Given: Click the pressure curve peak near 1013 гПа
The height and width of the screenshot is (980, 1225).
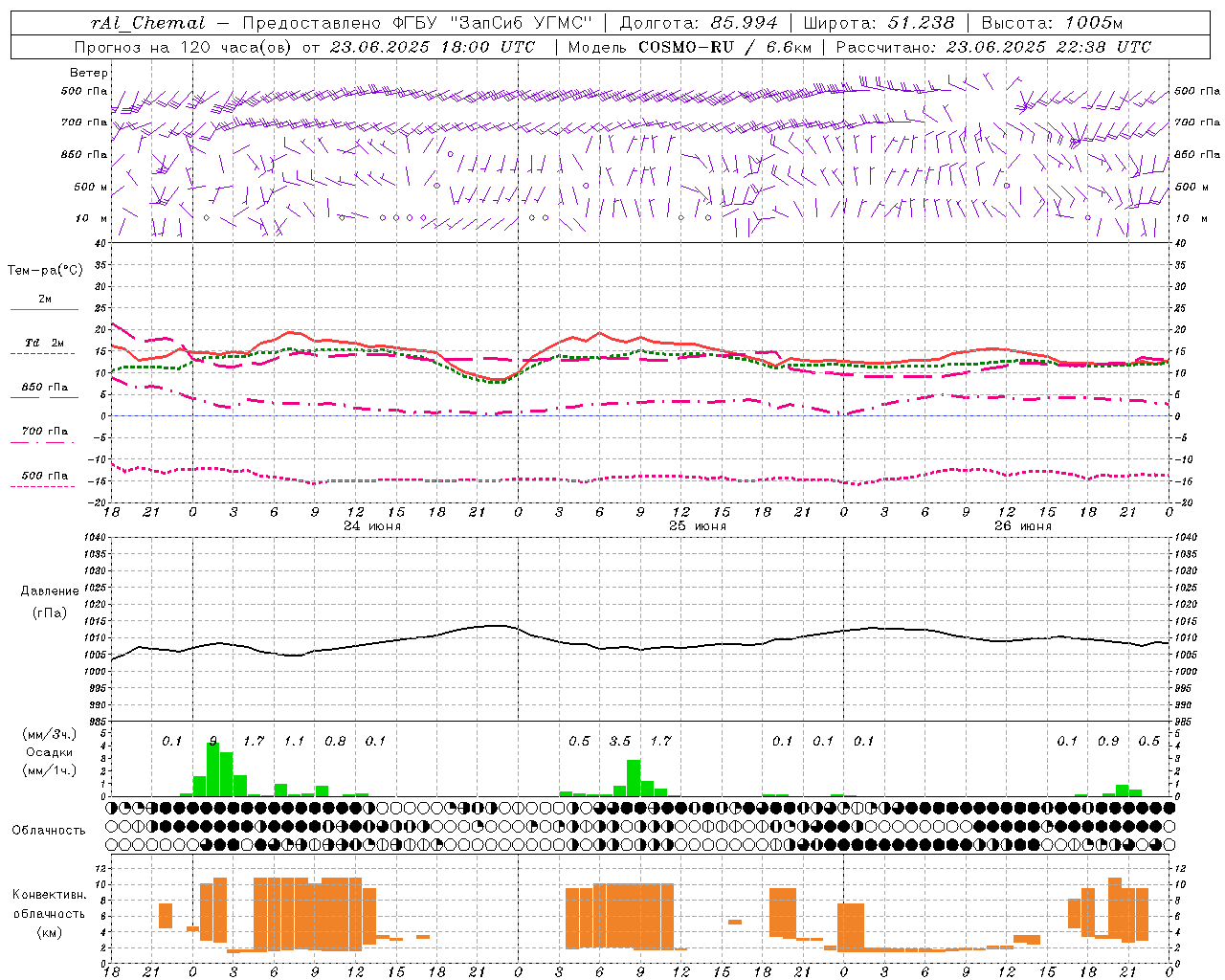Looking at the screenshot, I should pyautogui.click(x=496, y=625).
